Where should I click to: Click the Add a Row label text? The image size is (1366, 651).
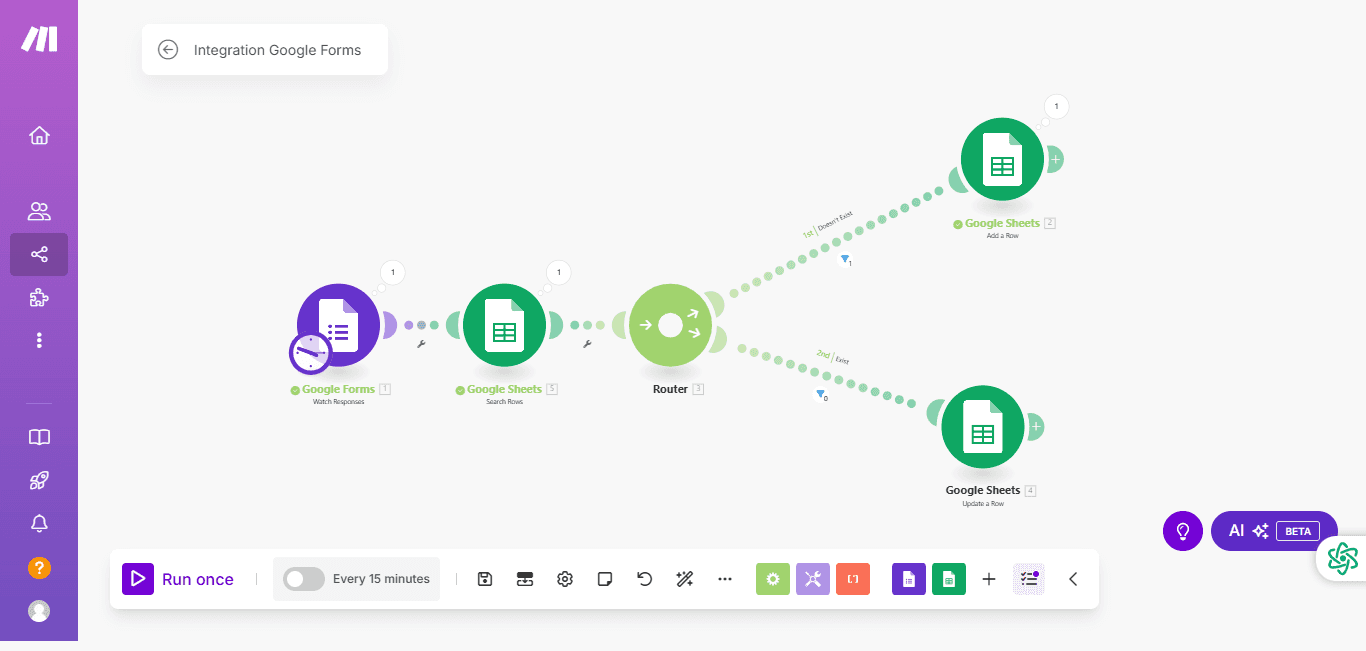1002,236
